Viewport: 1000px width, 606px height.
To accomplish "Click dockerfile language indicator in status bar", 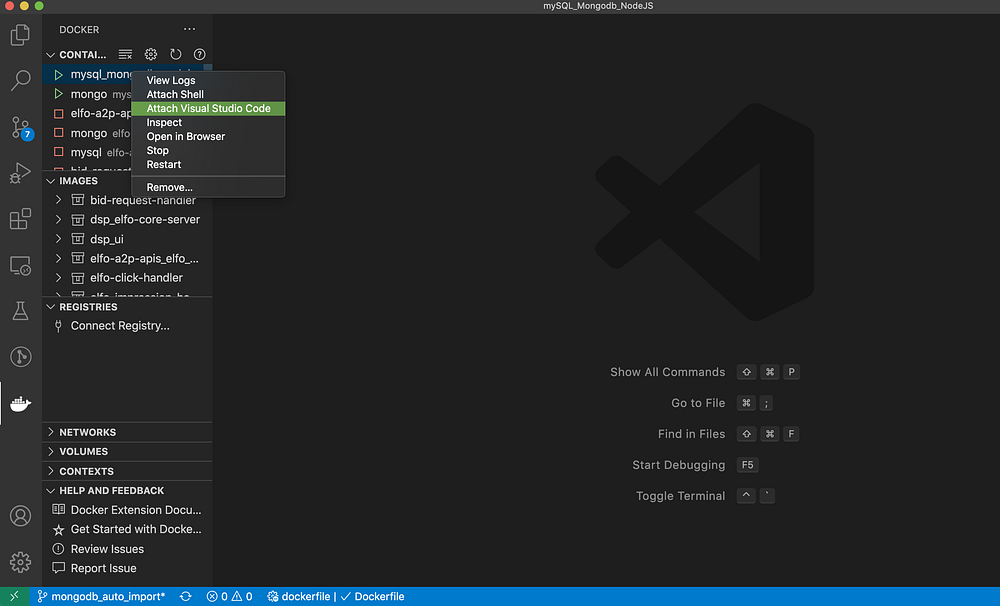I will (x=298, y=596).
